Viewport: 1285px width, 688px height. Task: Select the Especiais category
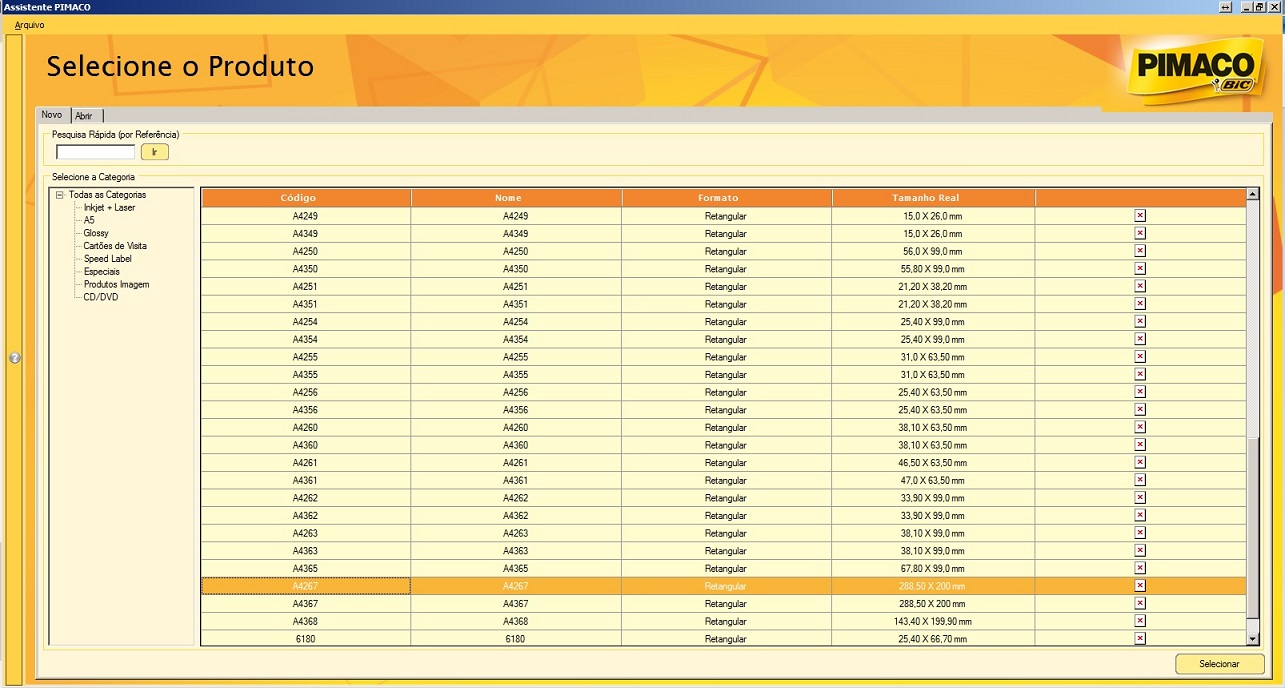pos(102,272)
